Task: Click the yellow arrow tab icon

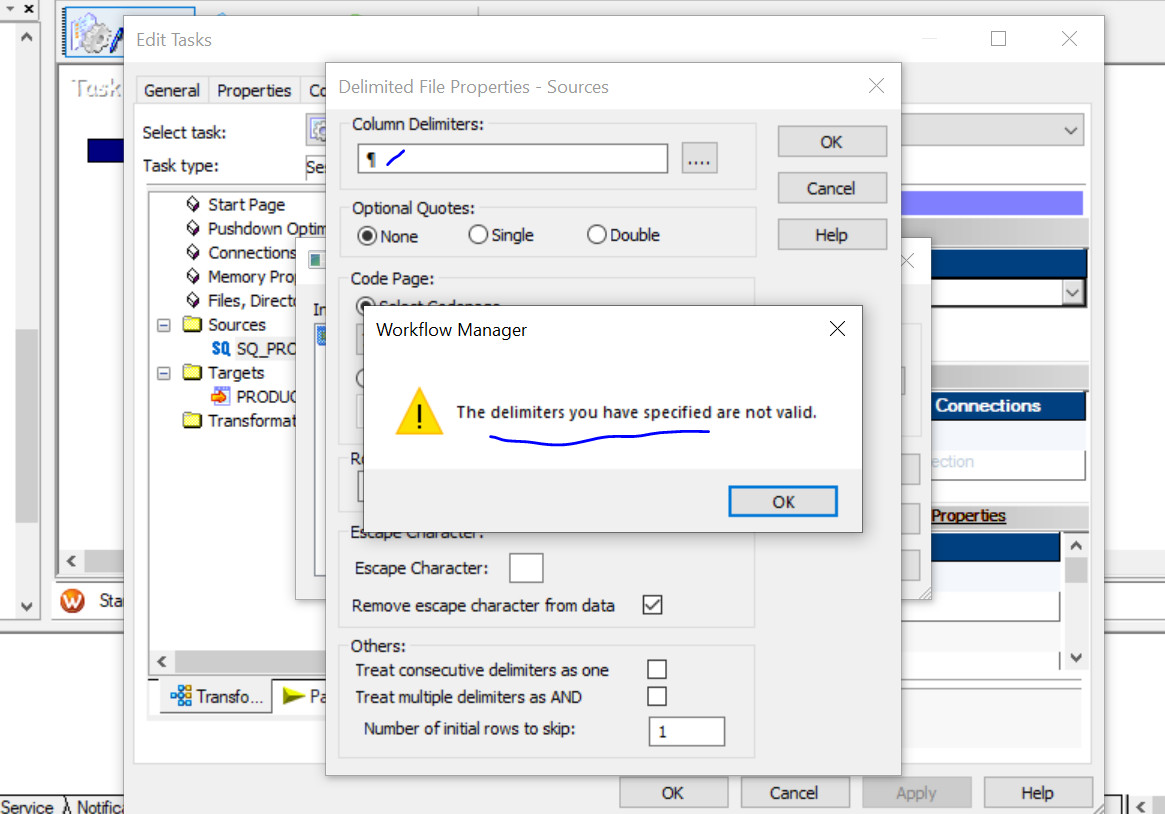Action: 294,696
